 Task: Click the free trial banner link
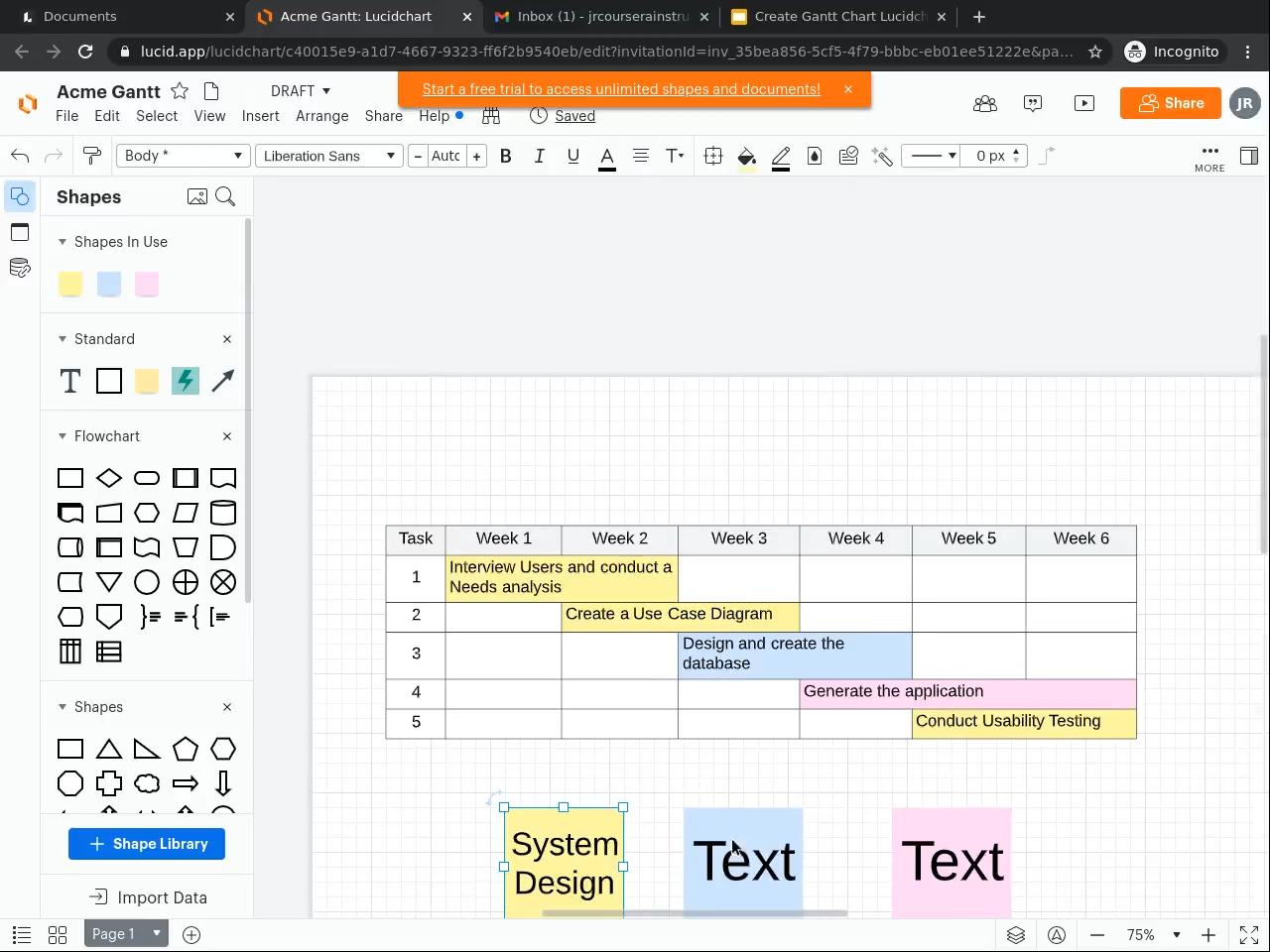[621, 89]
